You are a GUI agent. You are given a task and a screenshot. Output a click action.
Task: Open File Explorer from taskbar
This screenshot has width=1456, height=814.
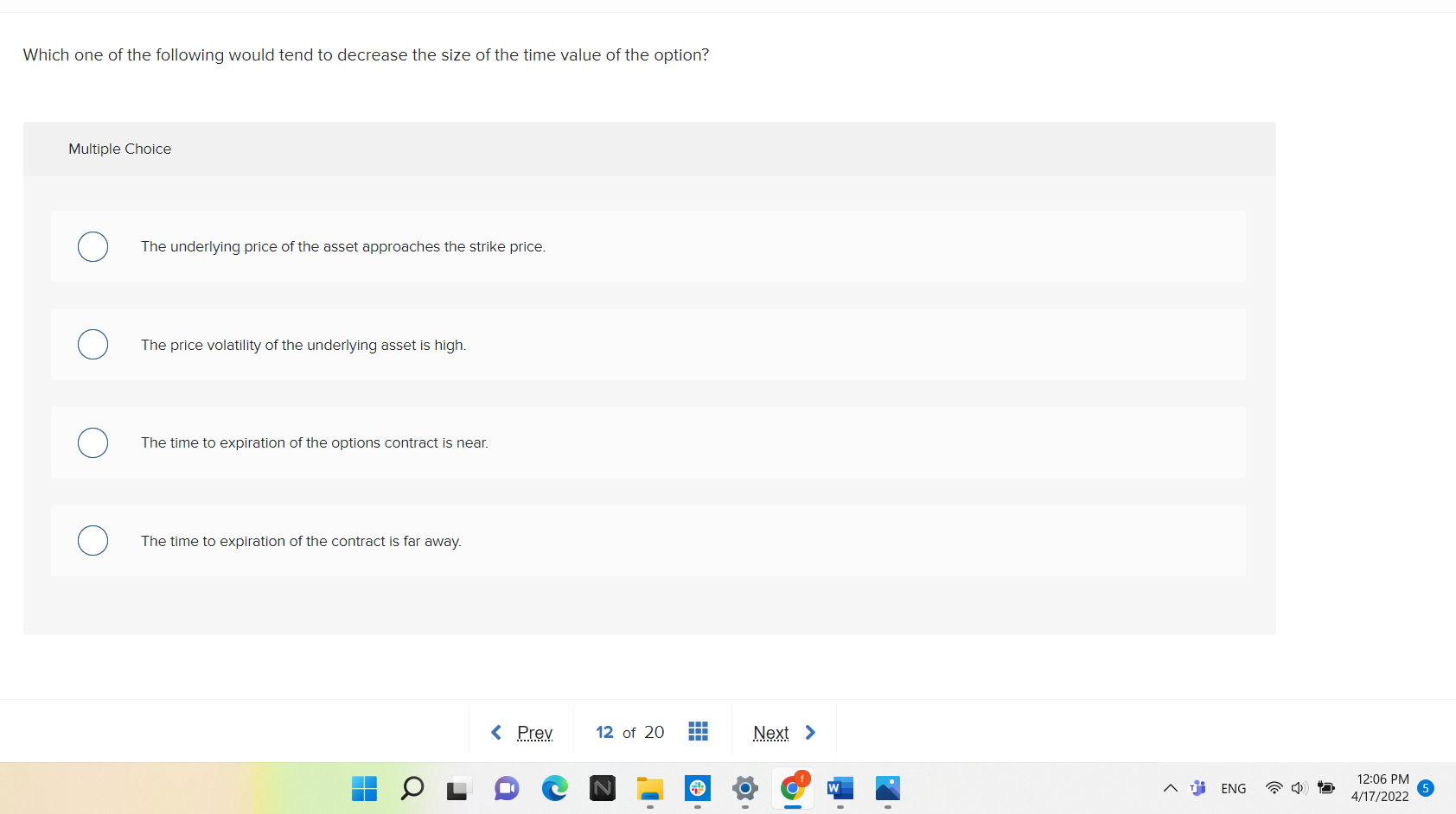point(650,788)
